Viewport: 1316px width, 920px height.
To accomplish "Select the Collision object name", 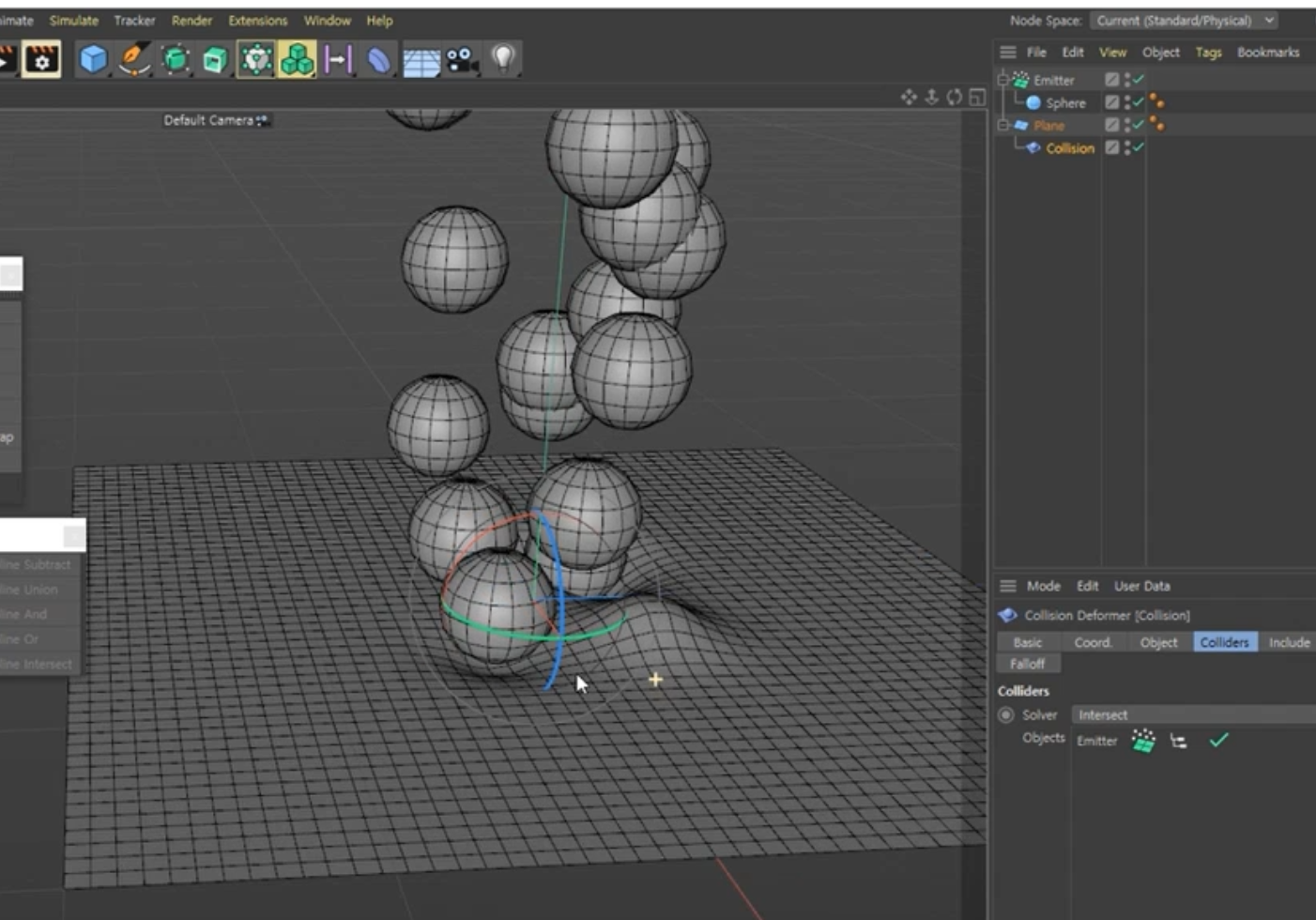I will pyautogui.click(x=1070, y=148).
